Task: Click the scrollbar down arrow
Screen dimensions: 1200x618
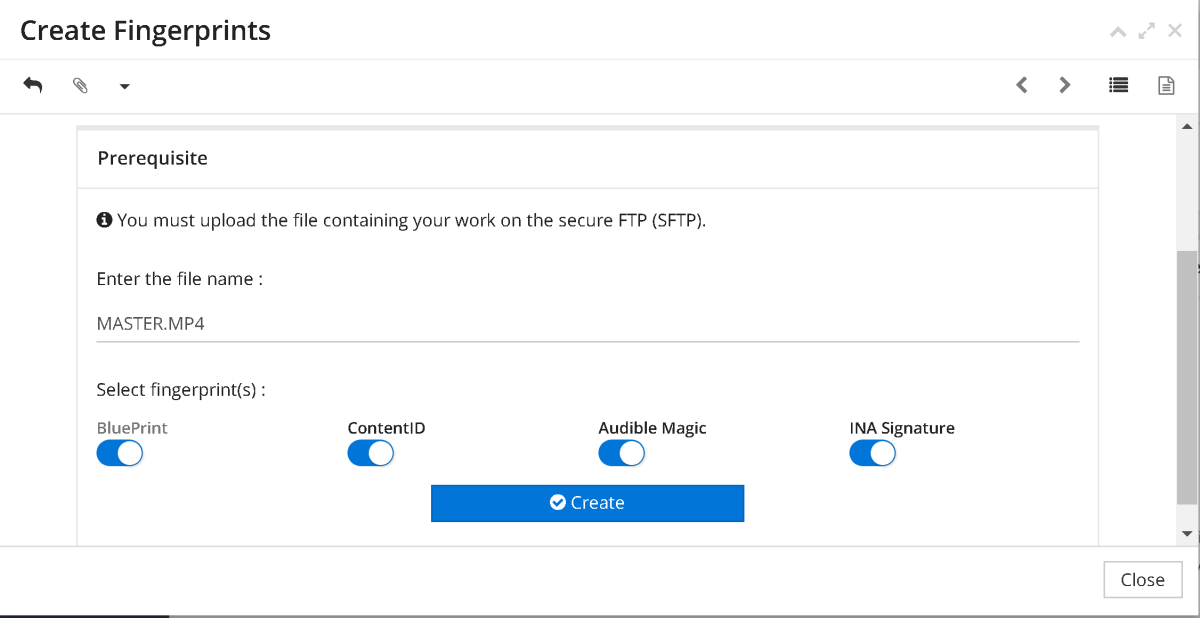Action: click(1187, 534)
